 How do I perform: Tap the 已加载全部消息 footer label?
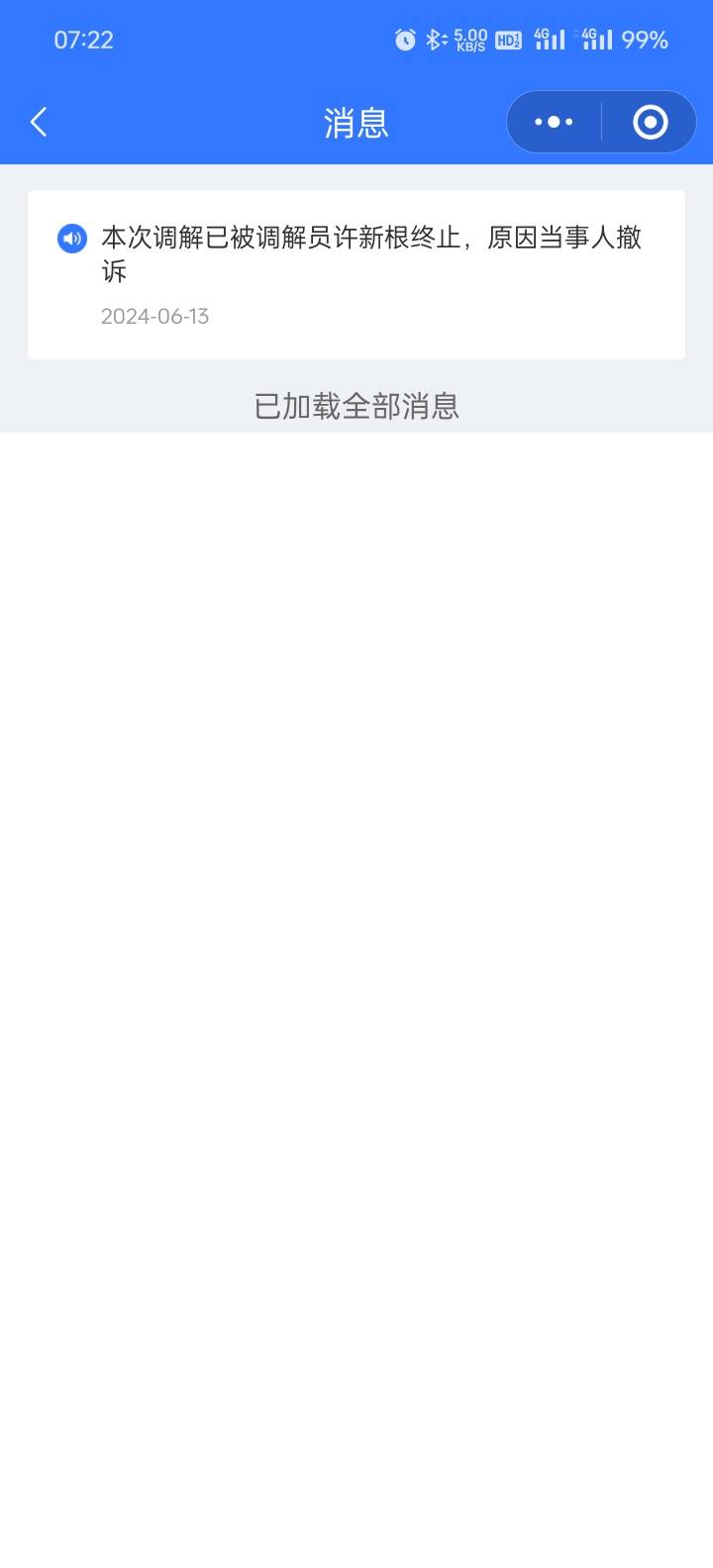point(356,406)
